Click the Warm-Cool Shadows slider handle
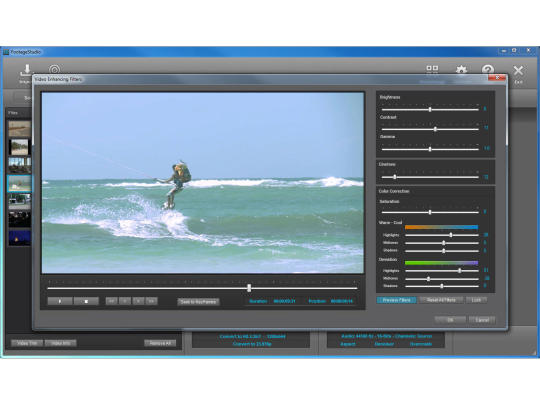 click(444, 251)
